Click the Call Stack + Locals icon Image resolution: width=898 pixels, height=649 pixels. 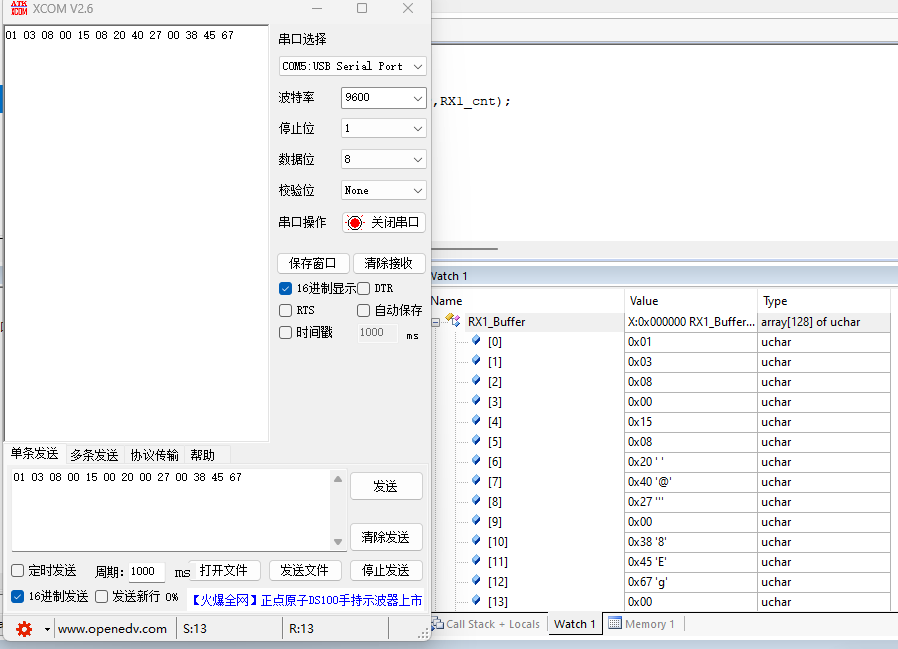(438, 623)
